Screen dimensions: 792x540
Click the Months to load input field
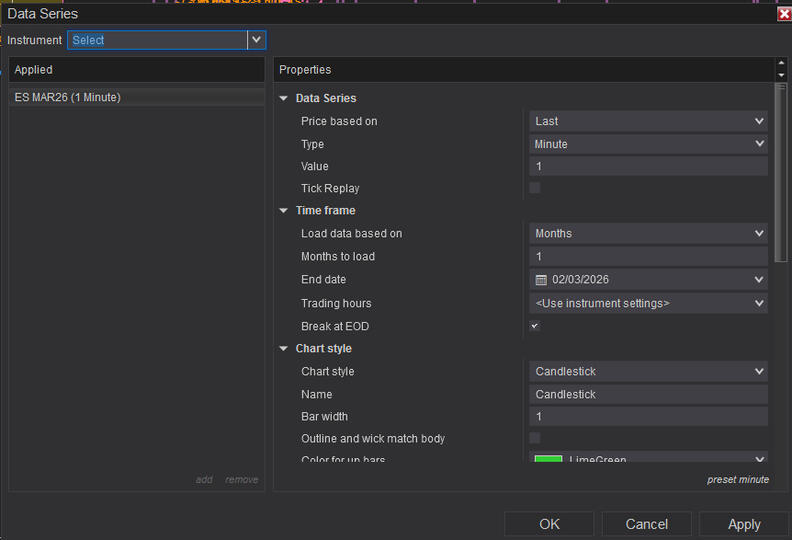click(648, 257)
